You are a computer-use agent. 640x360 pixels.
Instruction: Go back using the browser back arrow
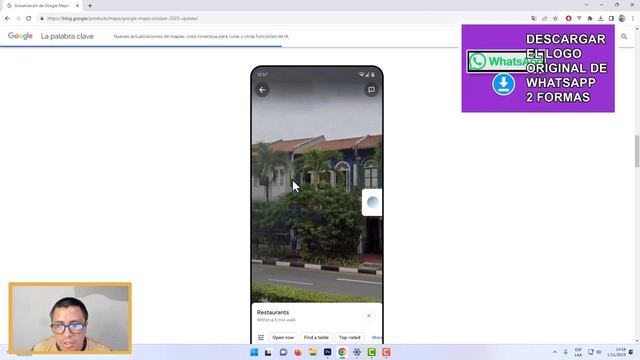click(x=7, y=18)
